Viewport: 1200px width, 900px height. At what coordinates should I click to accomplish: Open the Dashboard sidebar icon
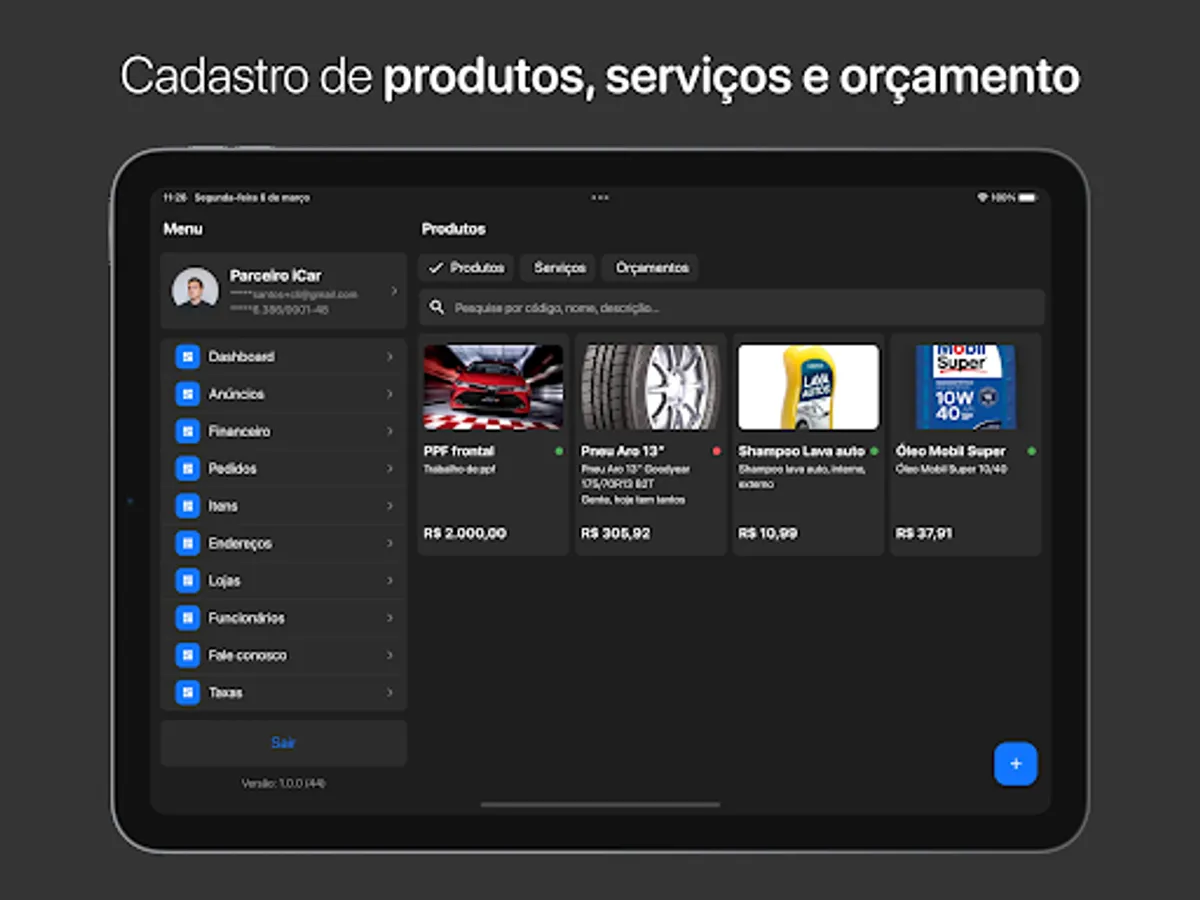pos(187,356)
